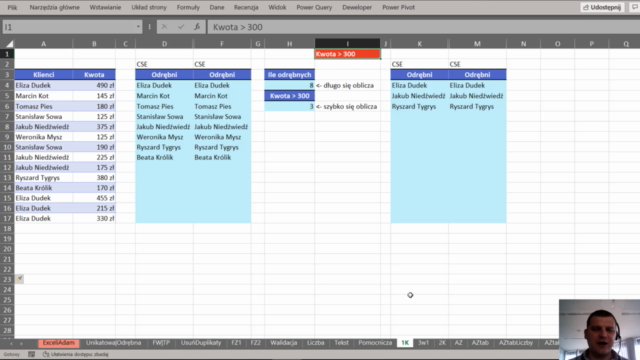This screenshot has width=640, height=360.
Task: Switch to Tekst sheet tab
Action: [341, 343]
